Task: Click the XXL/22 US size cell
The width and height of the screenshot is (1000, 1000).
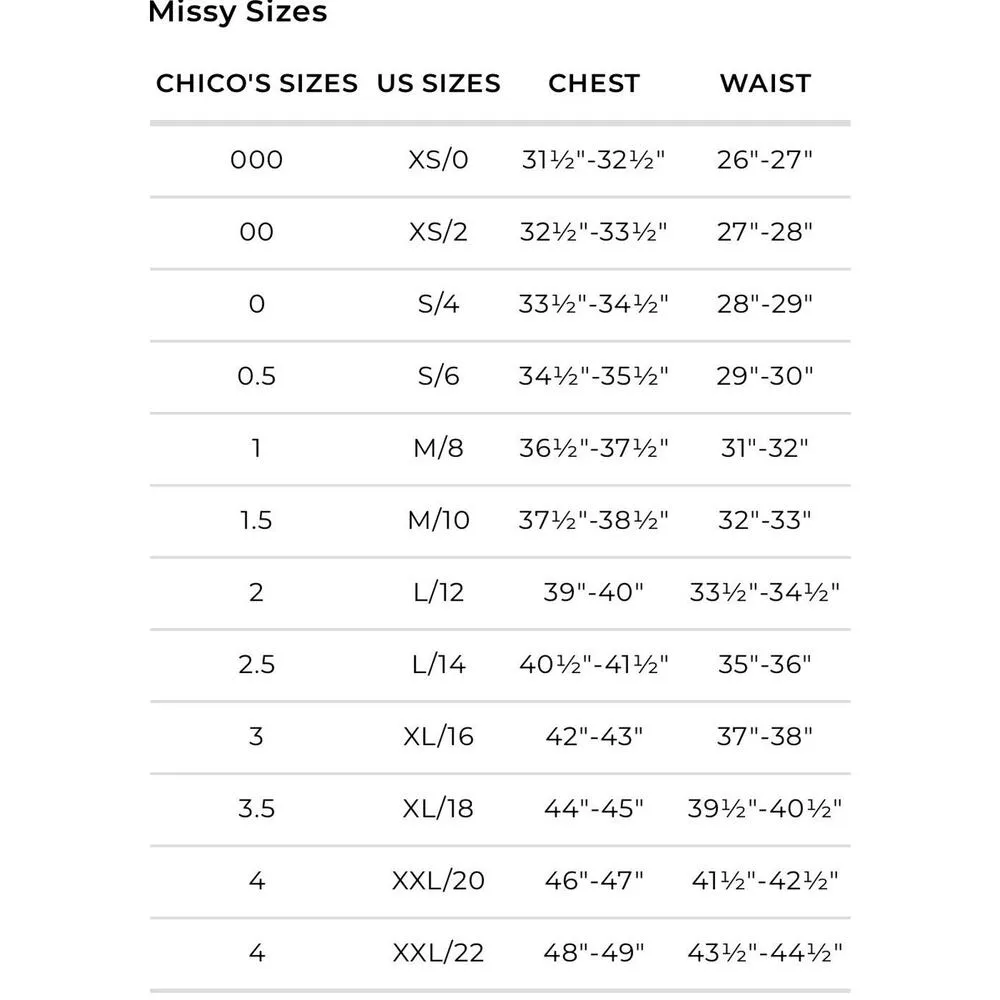Action: (438, 952)
